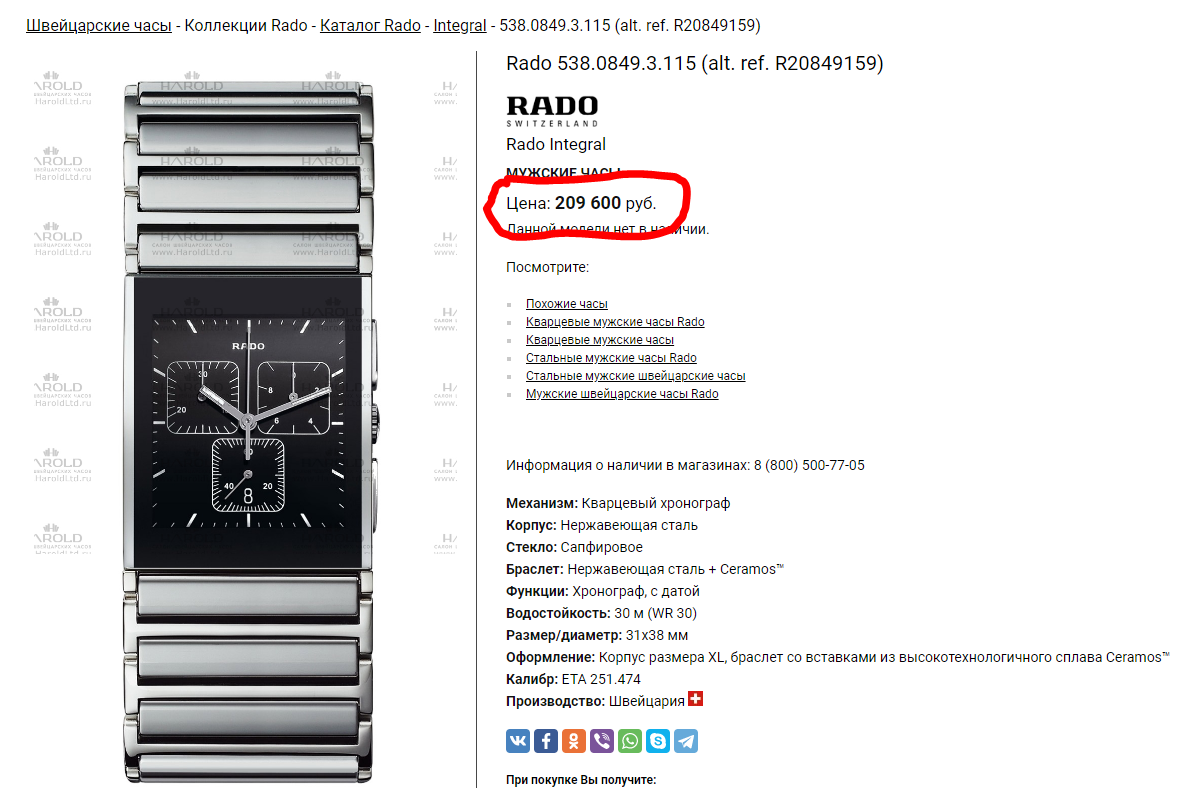Screen dimensions: 1186x788
Task: Open the Похожие часы link
Action: 567,303
